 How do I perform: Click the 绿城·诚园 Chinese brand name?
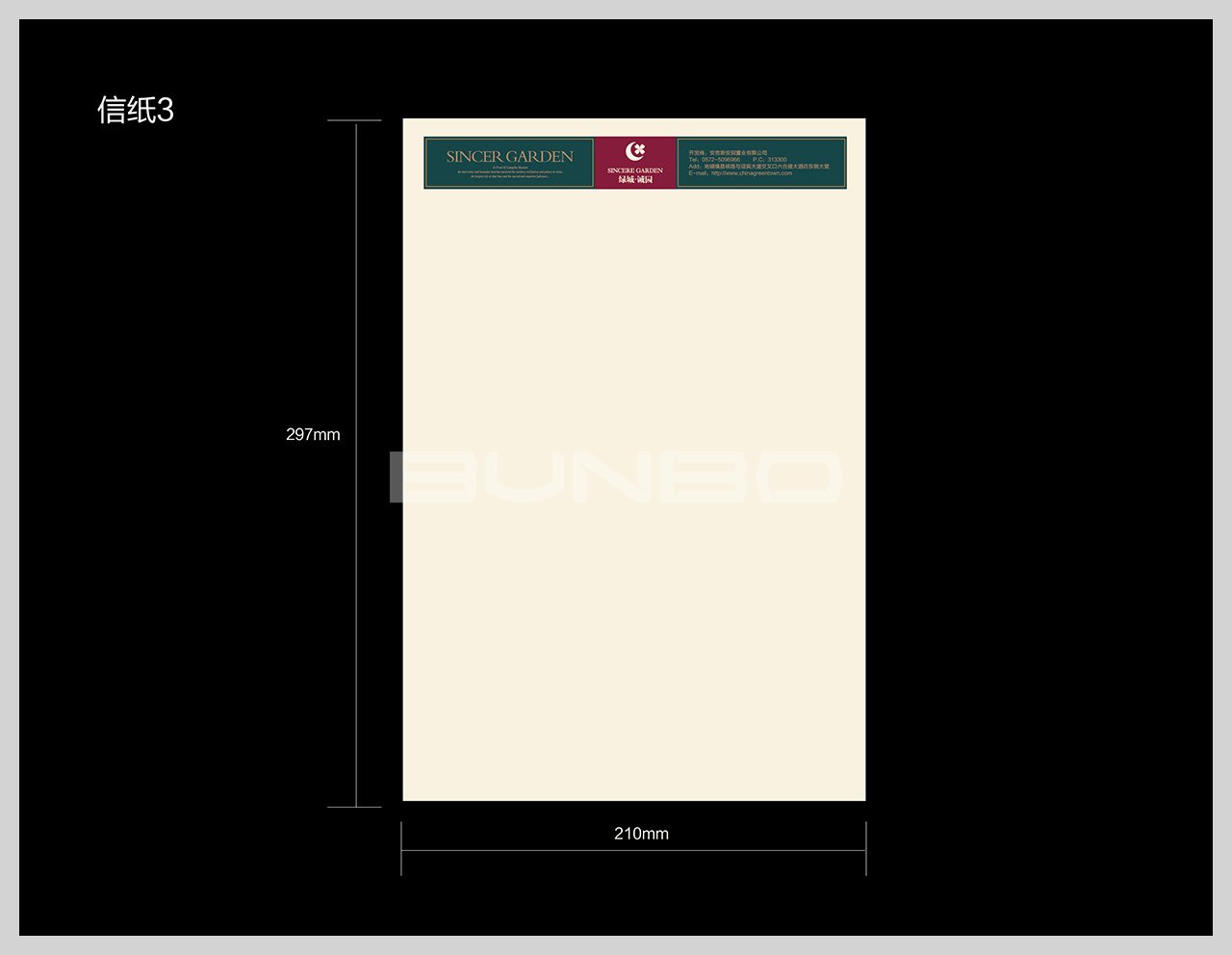(634, 180)
